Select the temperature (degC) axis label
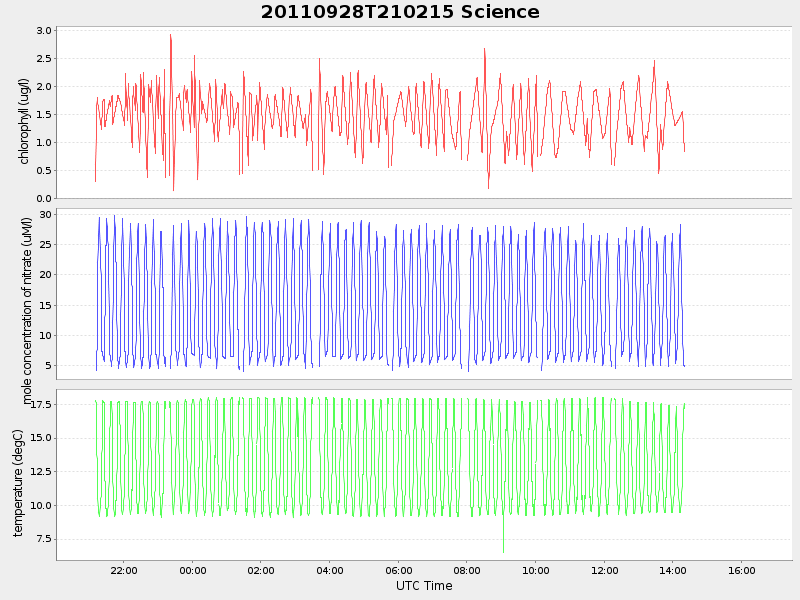This screenshot has width=800, height=600. (18, 483)
